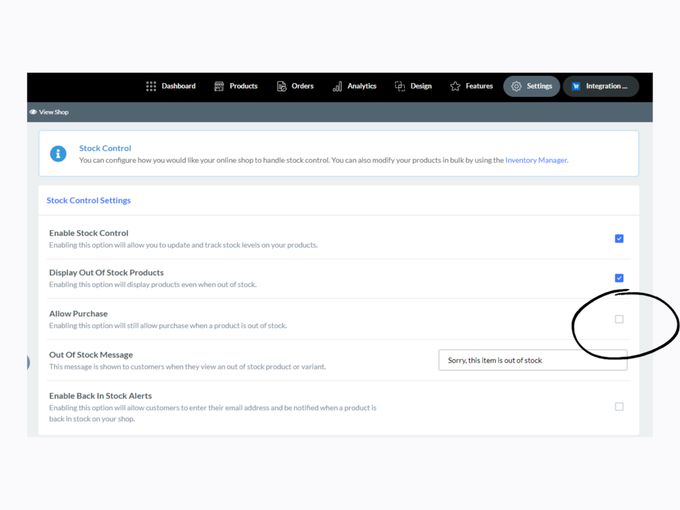Enable the Allow Purchase checkbox
680x510 pixels.
pyautogui.click(x=619, y=319)
